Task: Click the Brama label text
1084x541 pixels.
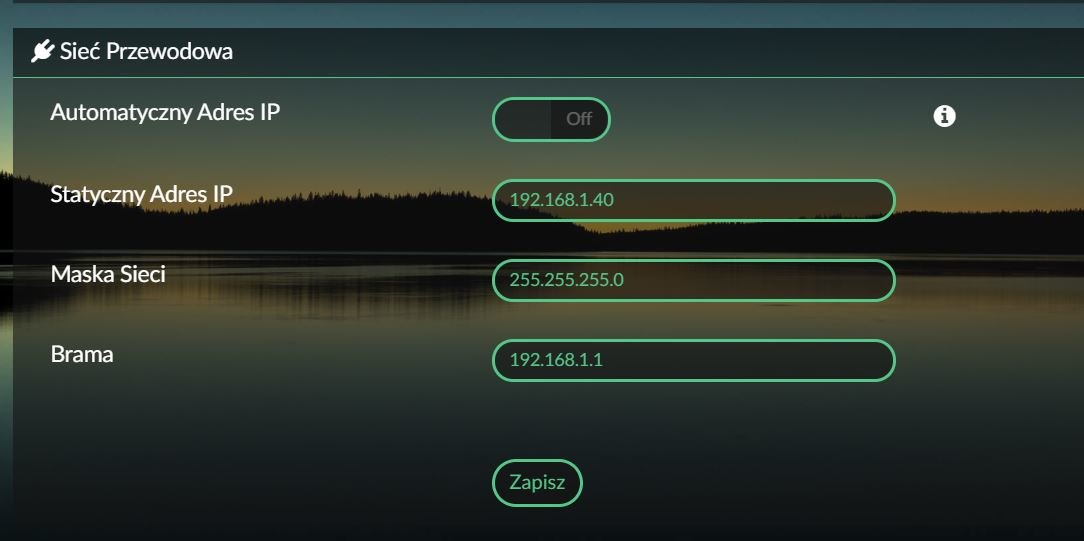Action: point(82,354)
